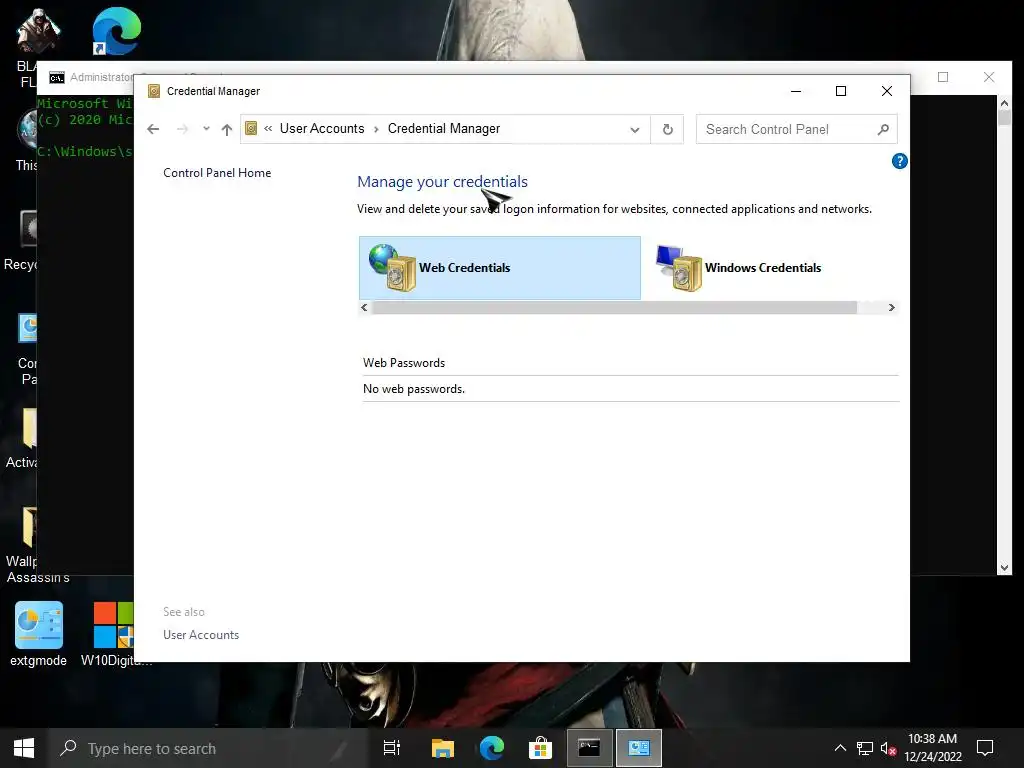Viewport: 1024px width, 768px height.
Task: Open Microsoft Store from taskbar
Action: [x=540, y=748]
